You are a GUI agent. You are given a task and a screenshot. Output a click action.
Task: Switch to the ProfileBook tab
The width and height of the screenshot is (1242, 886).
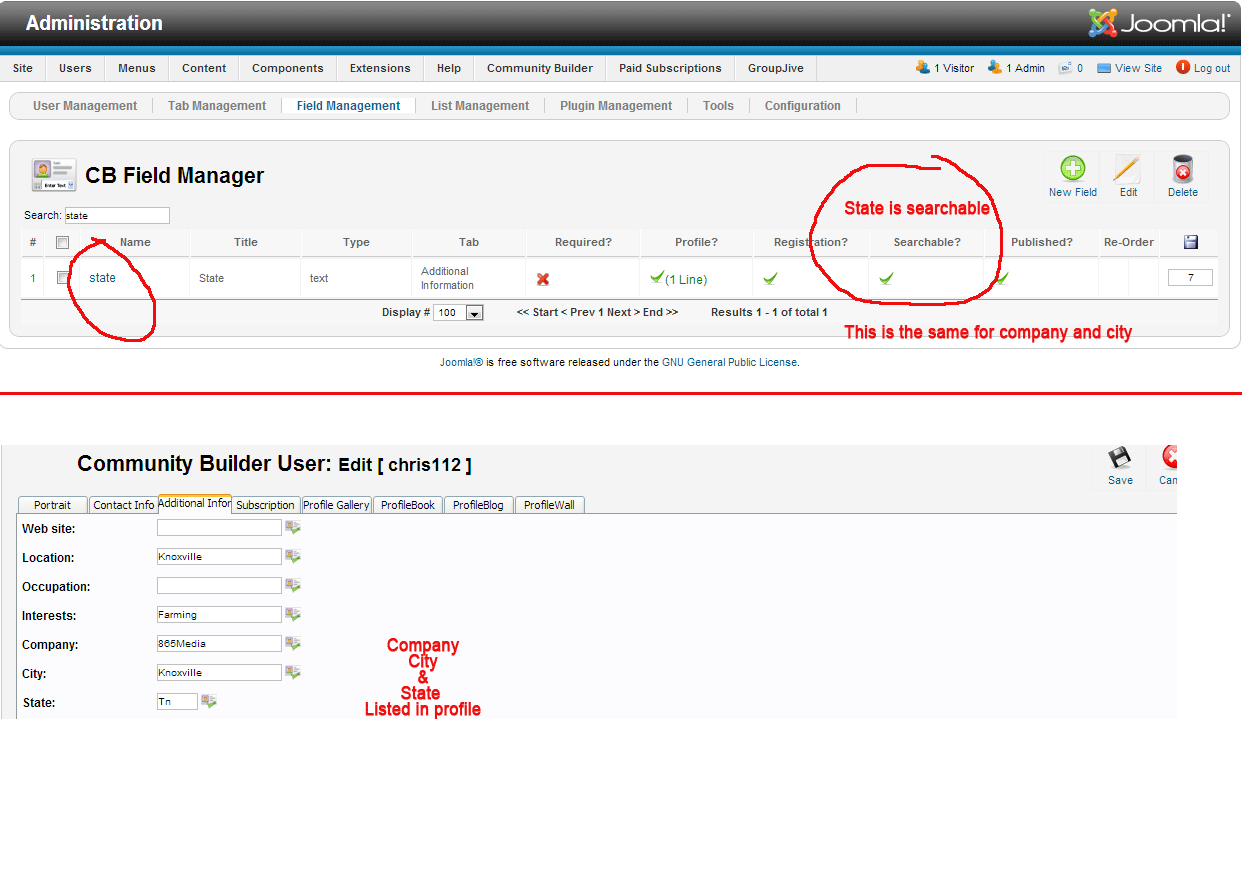(x=408, y=505)
